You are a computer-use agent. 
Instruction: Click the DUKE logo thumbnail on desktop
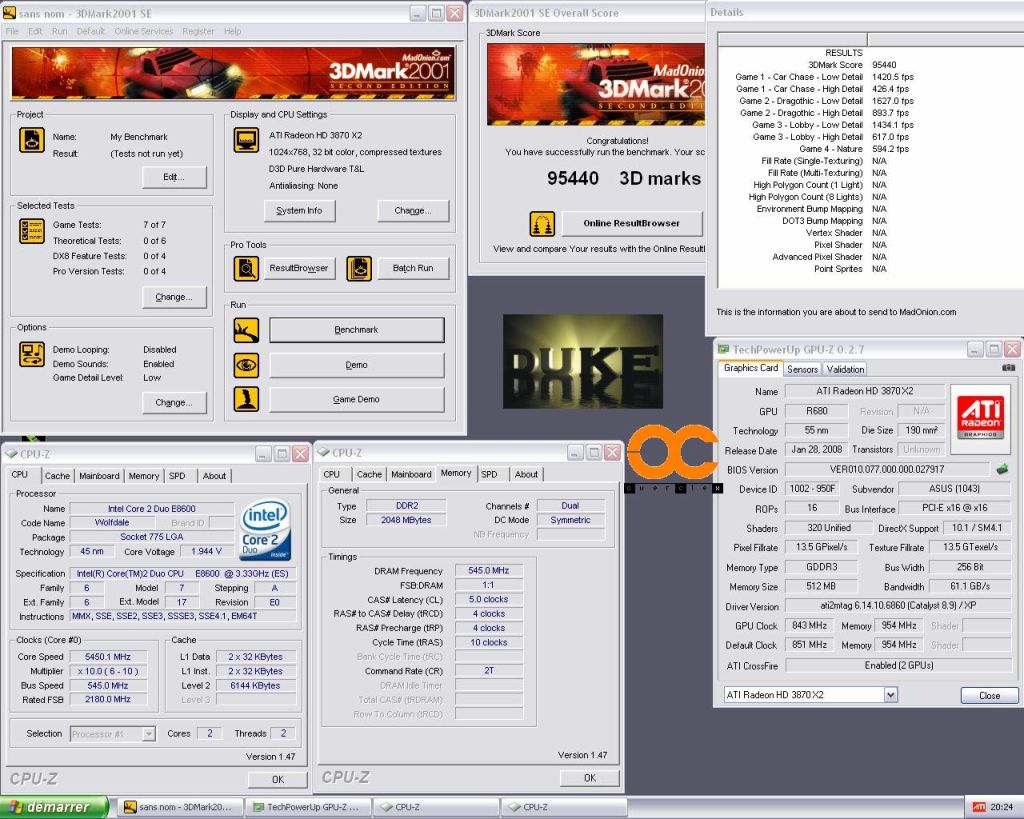click(583, 361)
